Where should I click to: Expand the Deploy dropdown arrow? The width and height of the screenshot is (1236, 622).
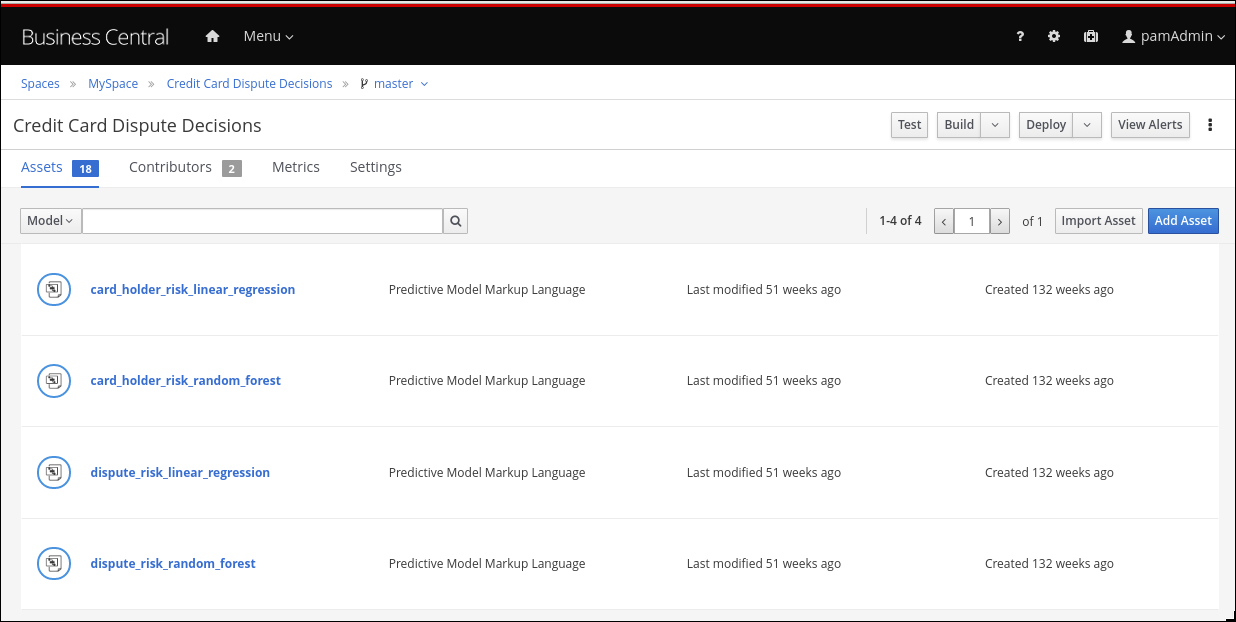coord(1088,125)
